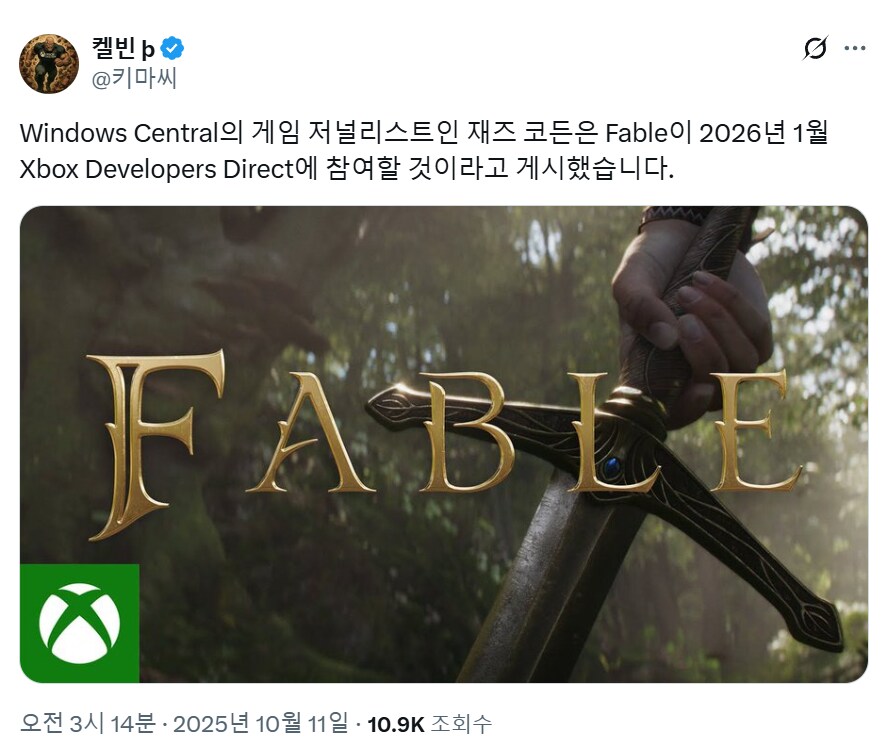Click the timestamp 오전 3시 14분
The image size is (886, 745).
tap(88, 724)
